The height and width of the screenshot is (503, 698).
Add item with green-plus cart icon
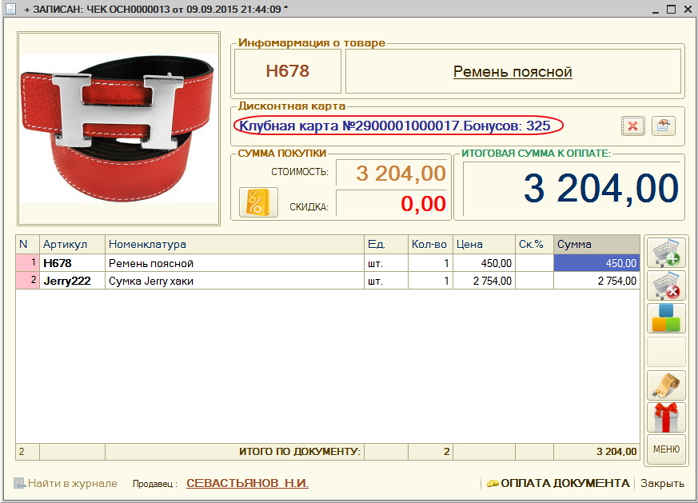click(x=666, y=252)
